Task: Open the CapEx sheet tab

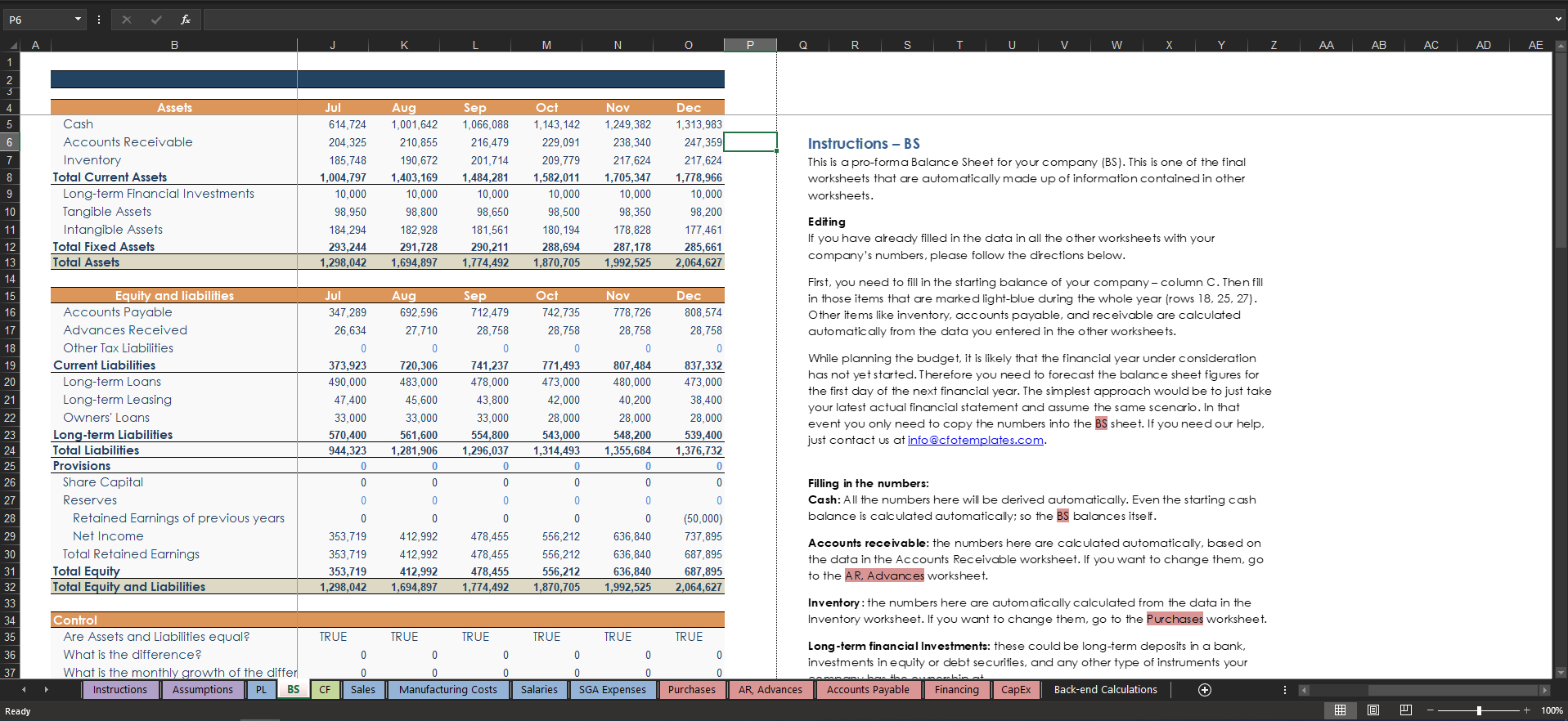Action: pos(1016,690)
